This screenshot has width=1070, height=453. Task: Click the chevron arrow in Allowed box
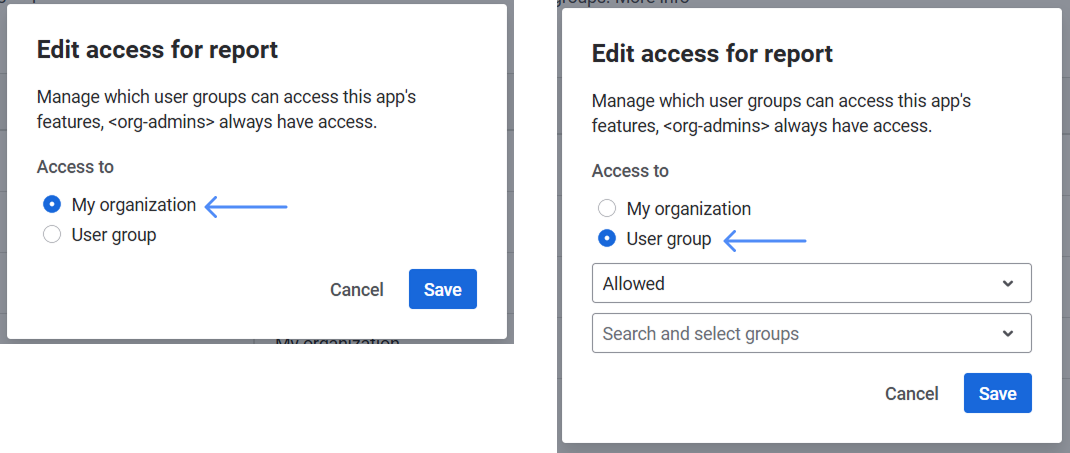[x=1008, y=284]
